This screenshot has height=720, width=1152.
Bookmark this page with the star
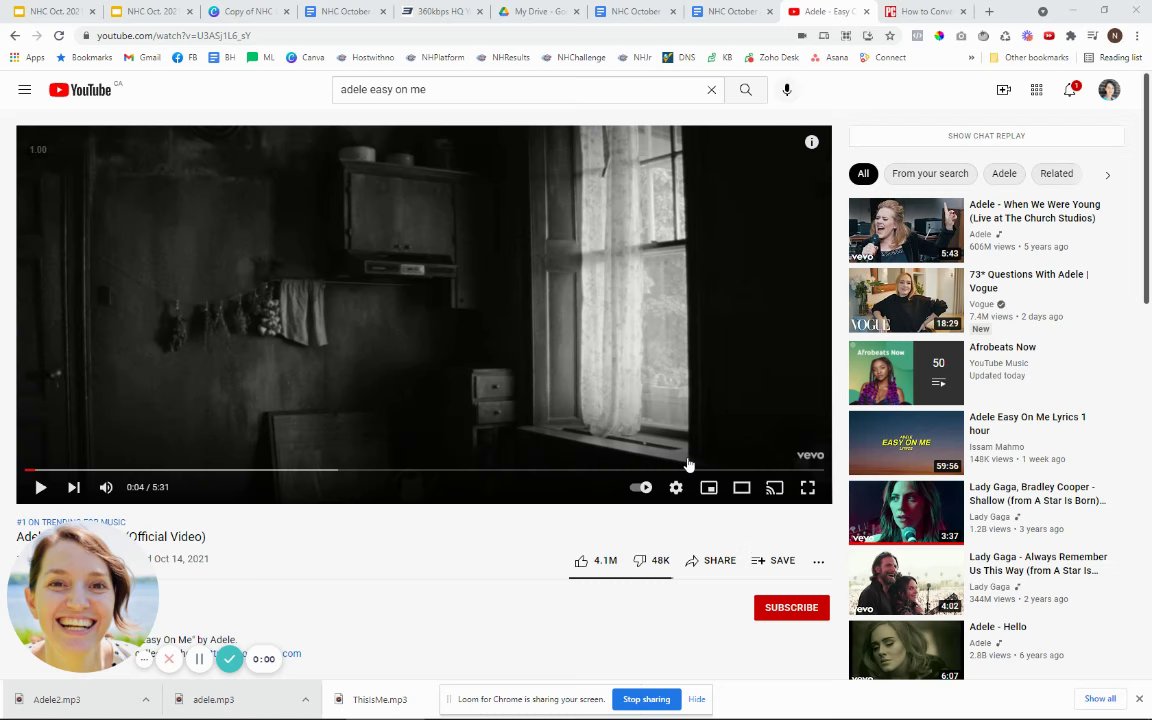click(x=890, y=35)
